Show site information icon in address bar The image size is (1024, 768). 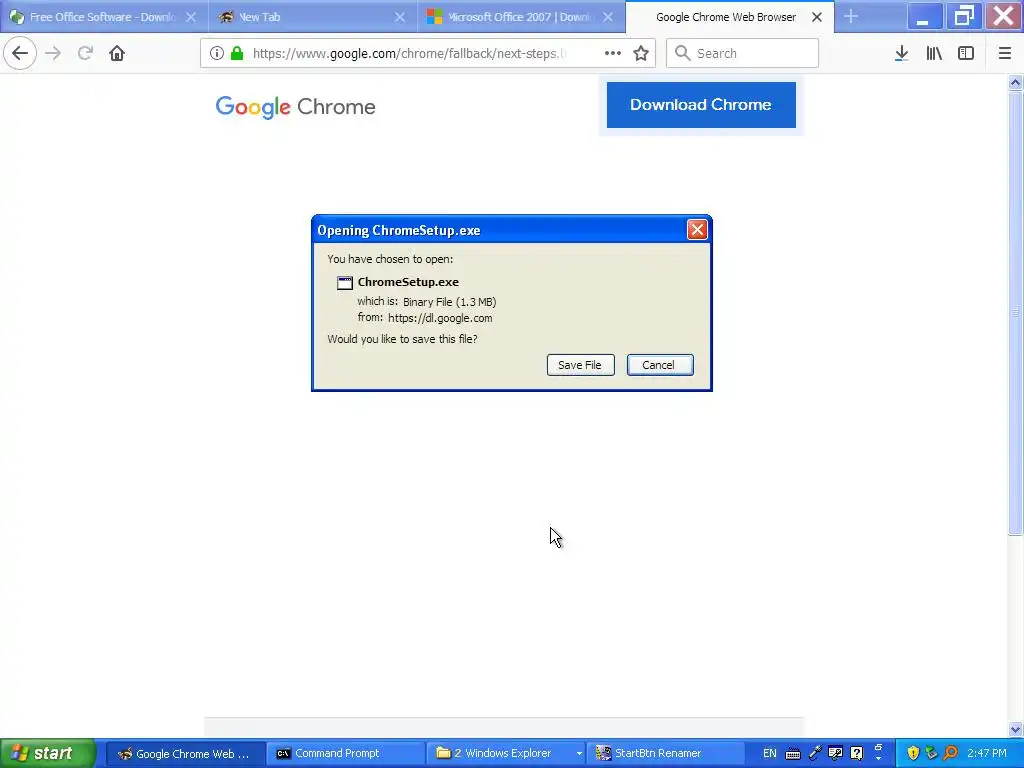point(217,53)
